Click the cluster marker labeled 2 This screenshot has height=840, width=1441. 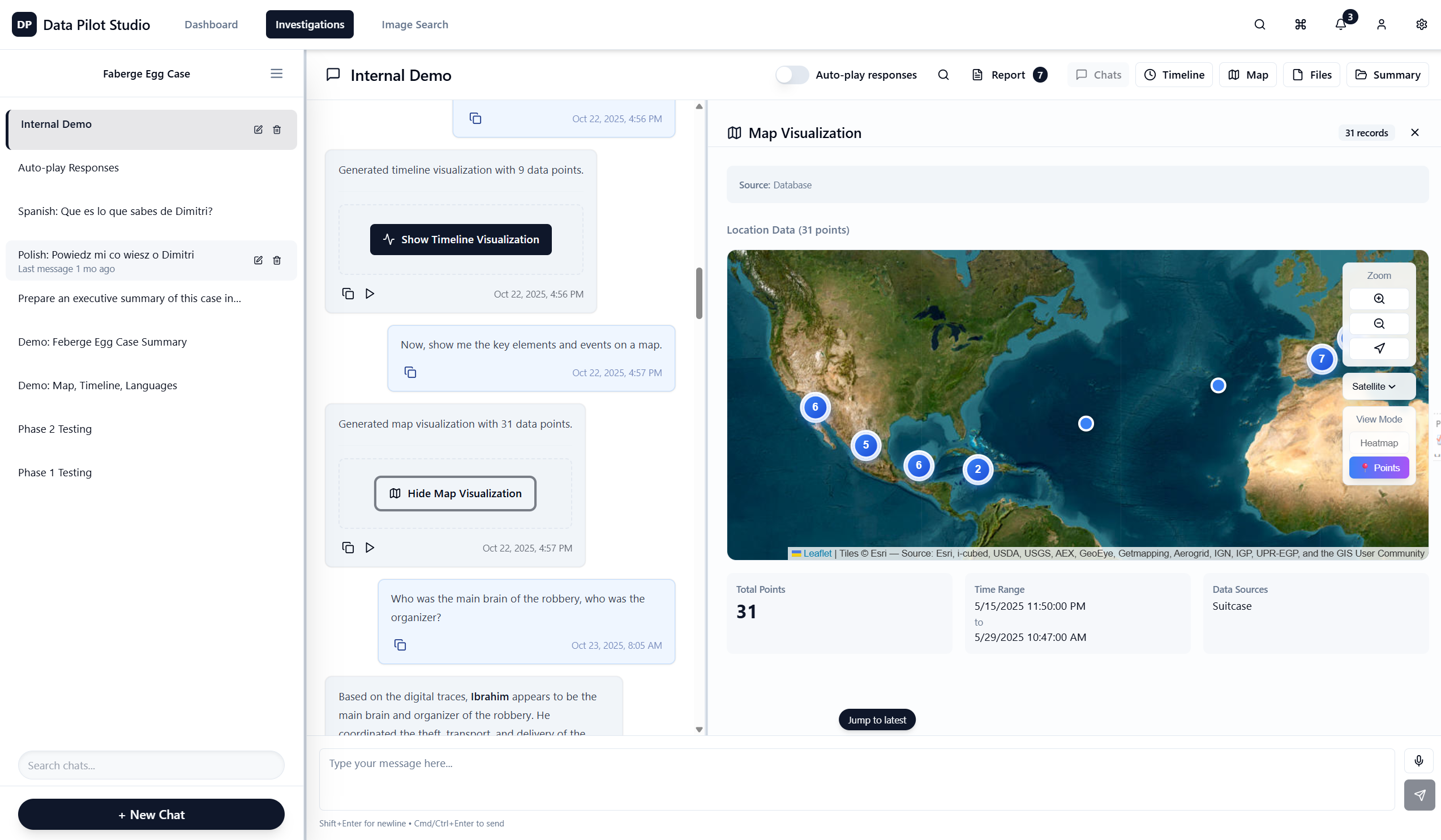[978, 469]
